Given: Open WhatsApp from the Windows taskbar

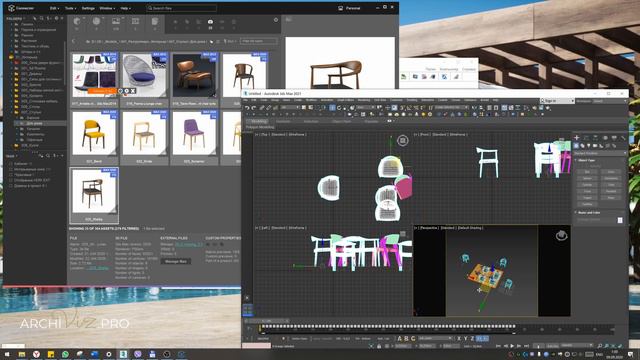Looking at the screenshot, I should point(65,354).
